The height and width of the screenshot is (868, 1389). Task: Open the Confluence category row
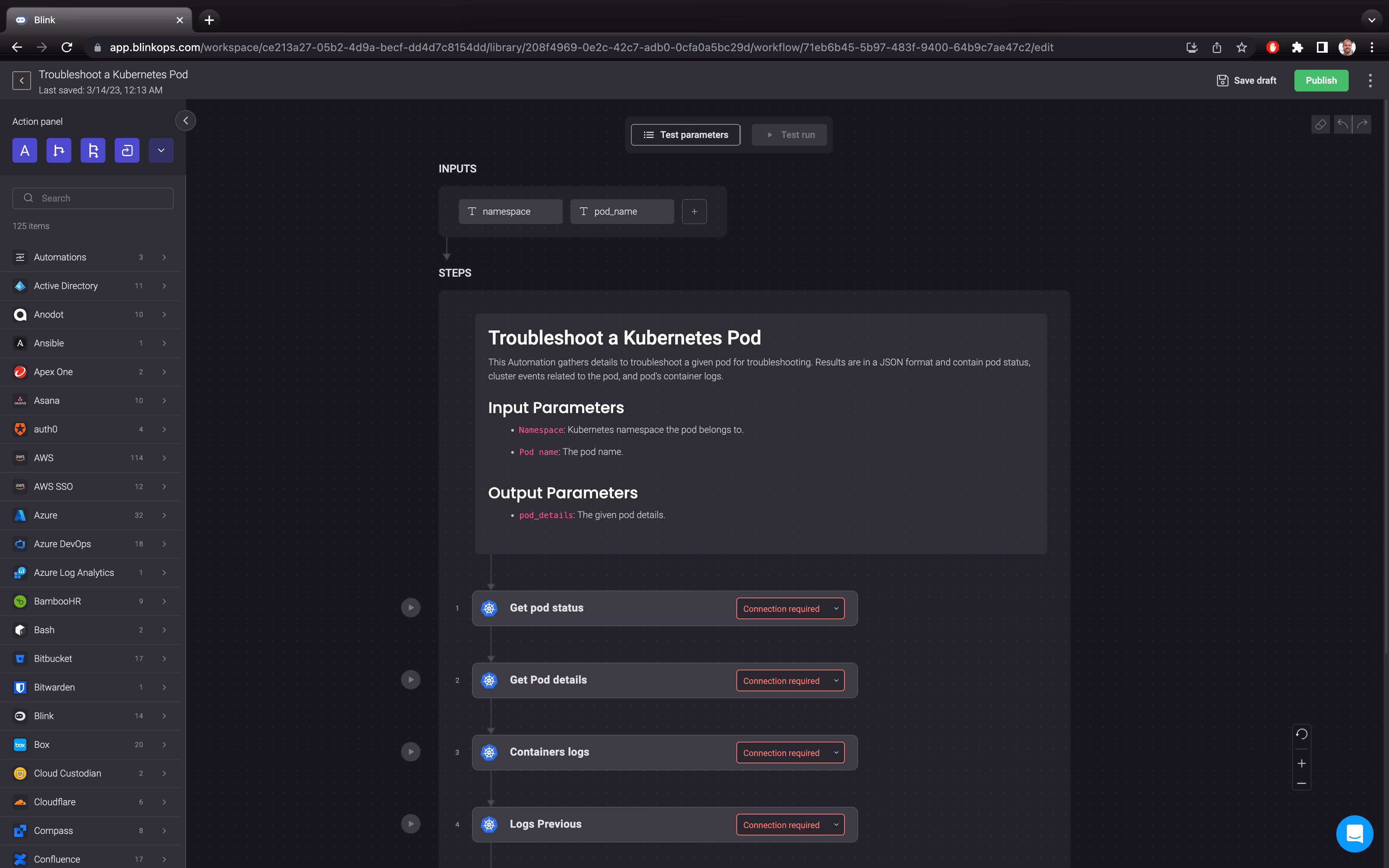click(x=91, y=859)
